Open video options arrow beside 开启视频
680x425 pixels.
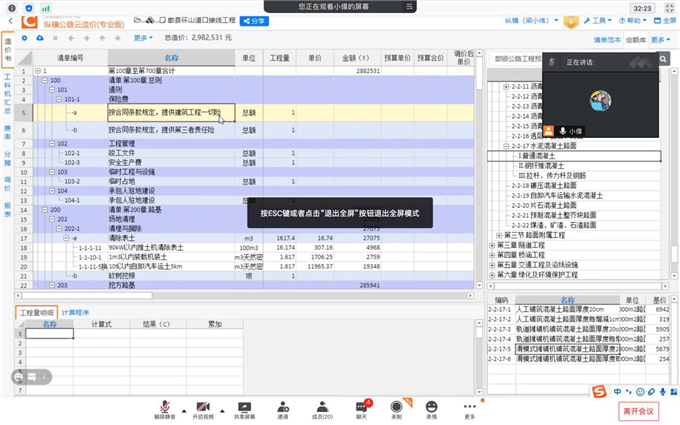pos(222,411)
